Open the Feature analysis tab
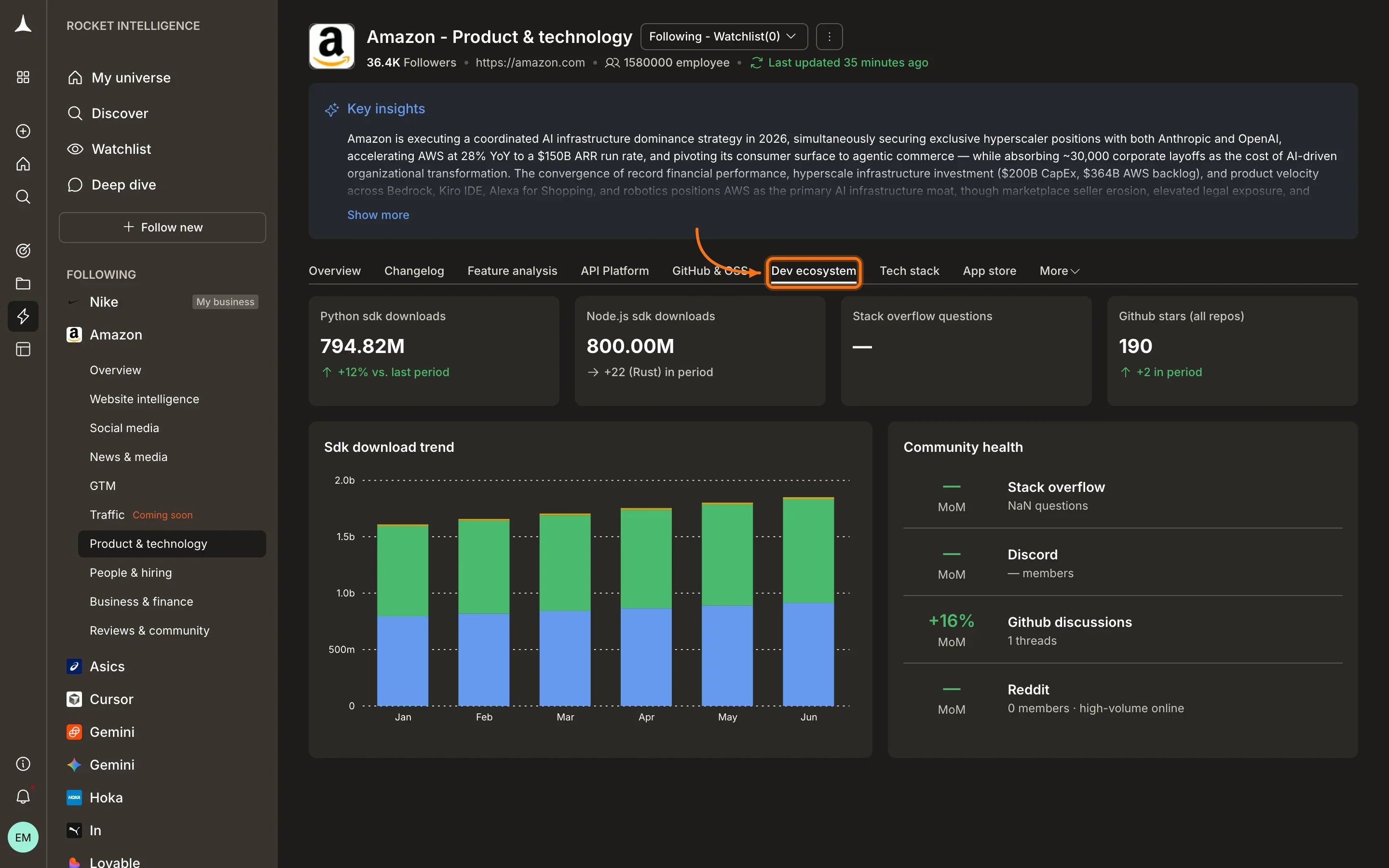 coord(512,271)
